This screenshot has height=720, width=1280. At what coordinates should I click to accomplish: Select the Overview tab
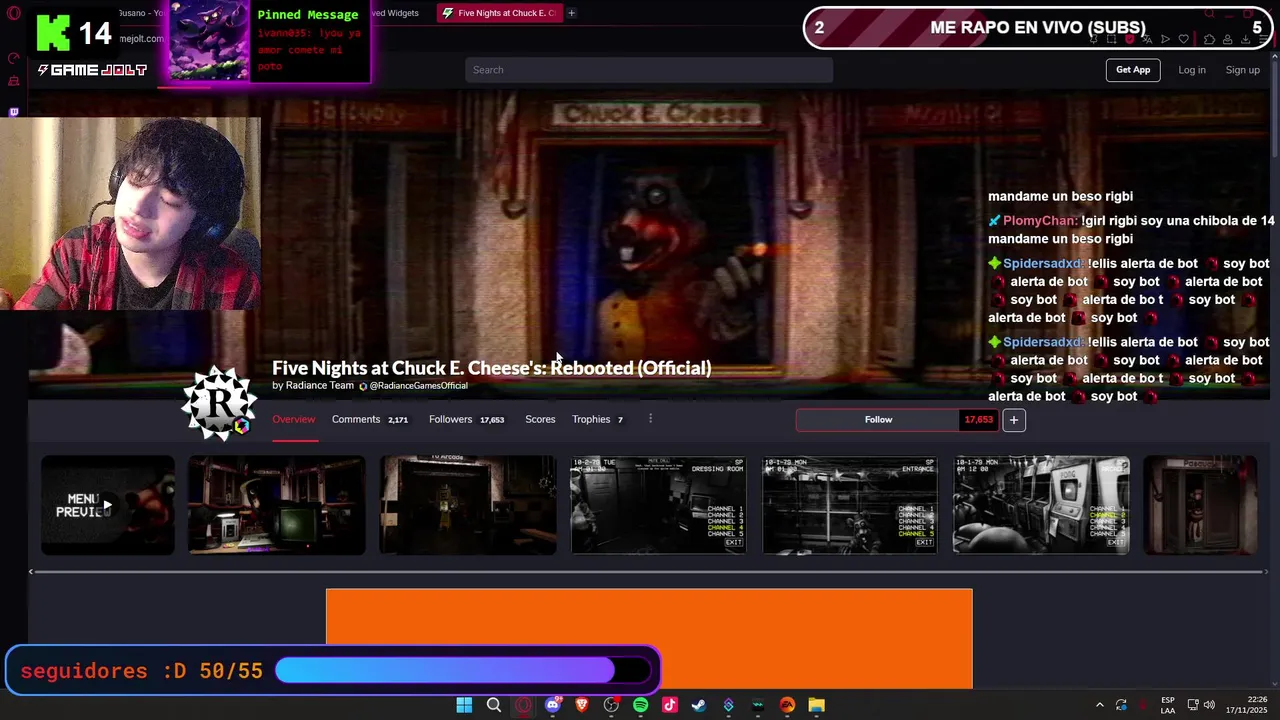tap(294, 419)
